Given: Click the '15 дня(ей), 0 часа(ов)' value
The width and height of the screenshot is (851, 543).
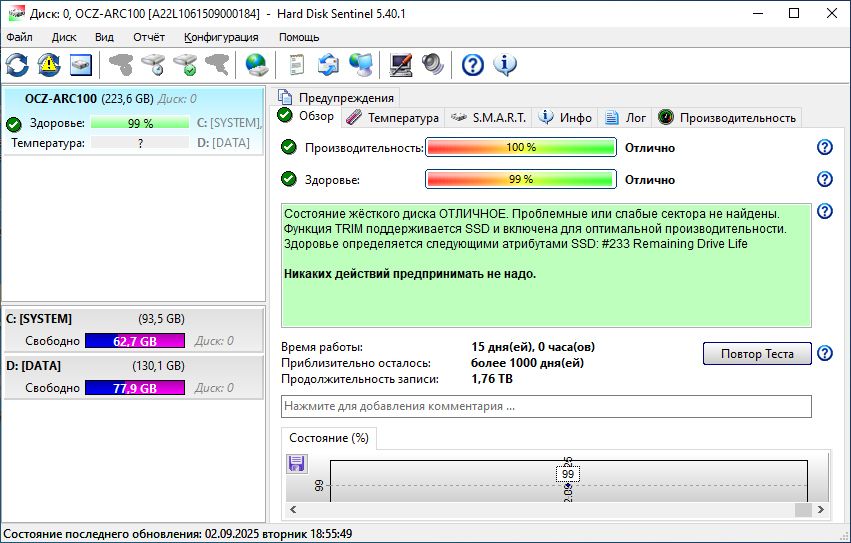Looking at the screenshot, I should (x=533, y=347).
